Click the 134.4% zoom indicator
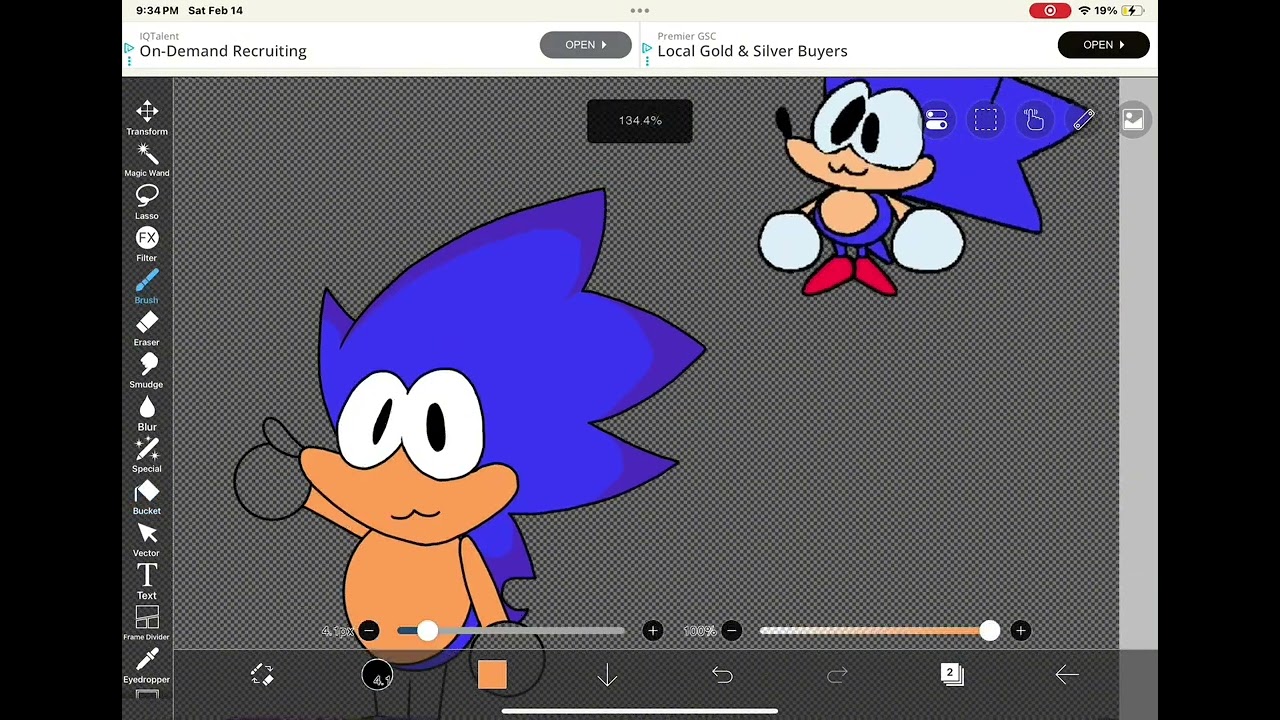Image resolution: width=1280 pixels, height=720 pixels. (640, 121)
